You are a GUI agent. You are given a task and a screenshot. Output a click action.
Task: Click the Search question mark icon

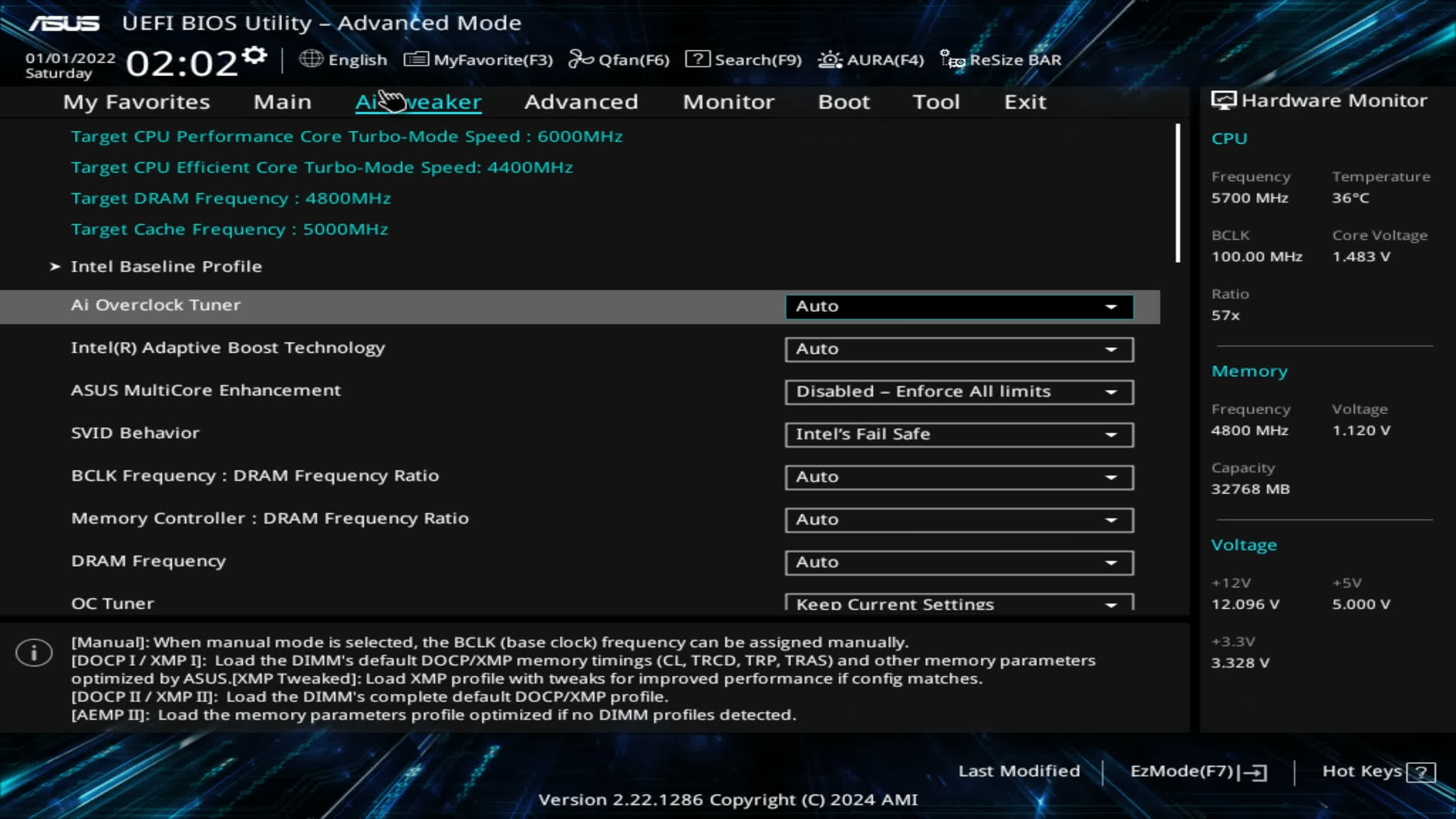[x=697, y=59]
